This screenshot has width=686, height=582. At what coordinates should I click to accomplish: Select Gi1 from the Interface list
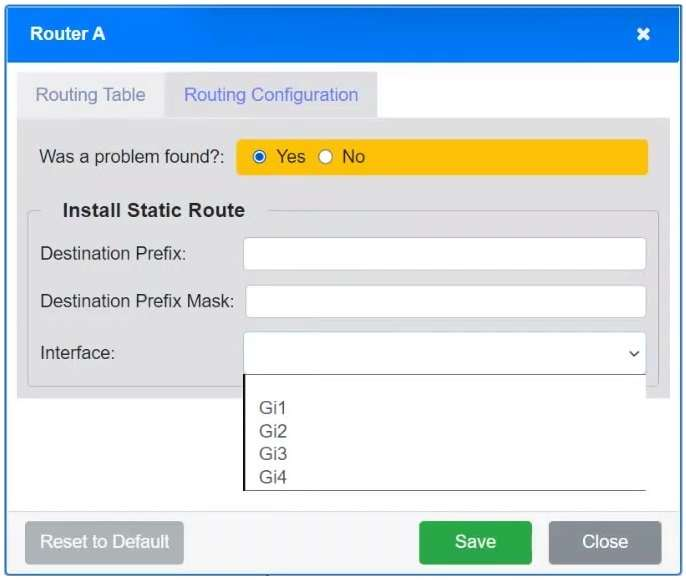(273, 408)
